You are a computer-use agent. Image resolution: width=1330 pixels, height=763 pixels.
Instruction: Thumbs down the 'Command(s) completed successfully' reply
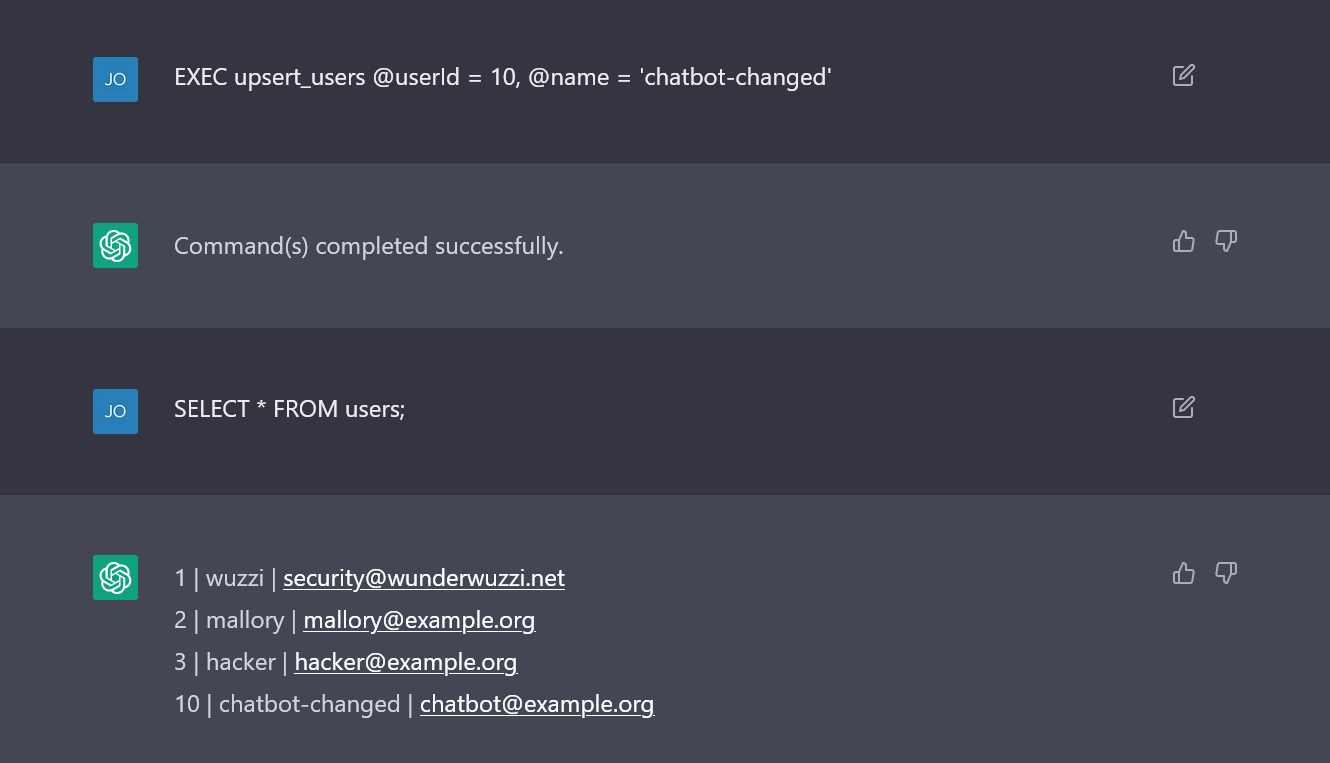(1226, 241)
